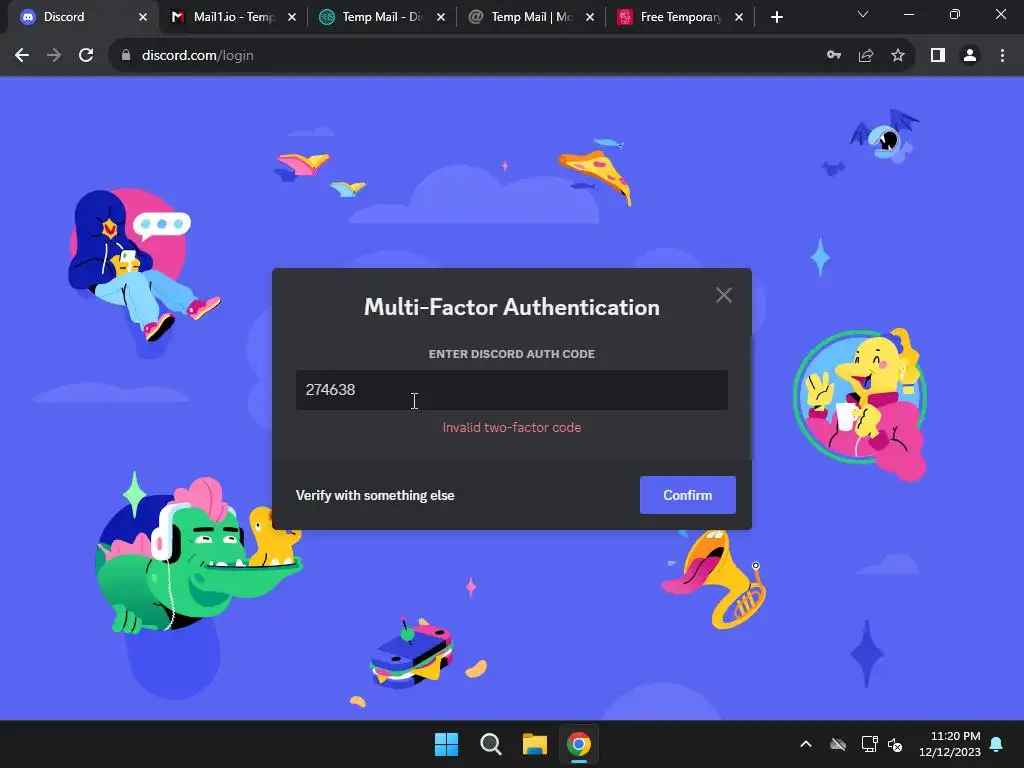
Task: Switch to the Temp Mail - Di tab
Action: click(x=383, y=17)
